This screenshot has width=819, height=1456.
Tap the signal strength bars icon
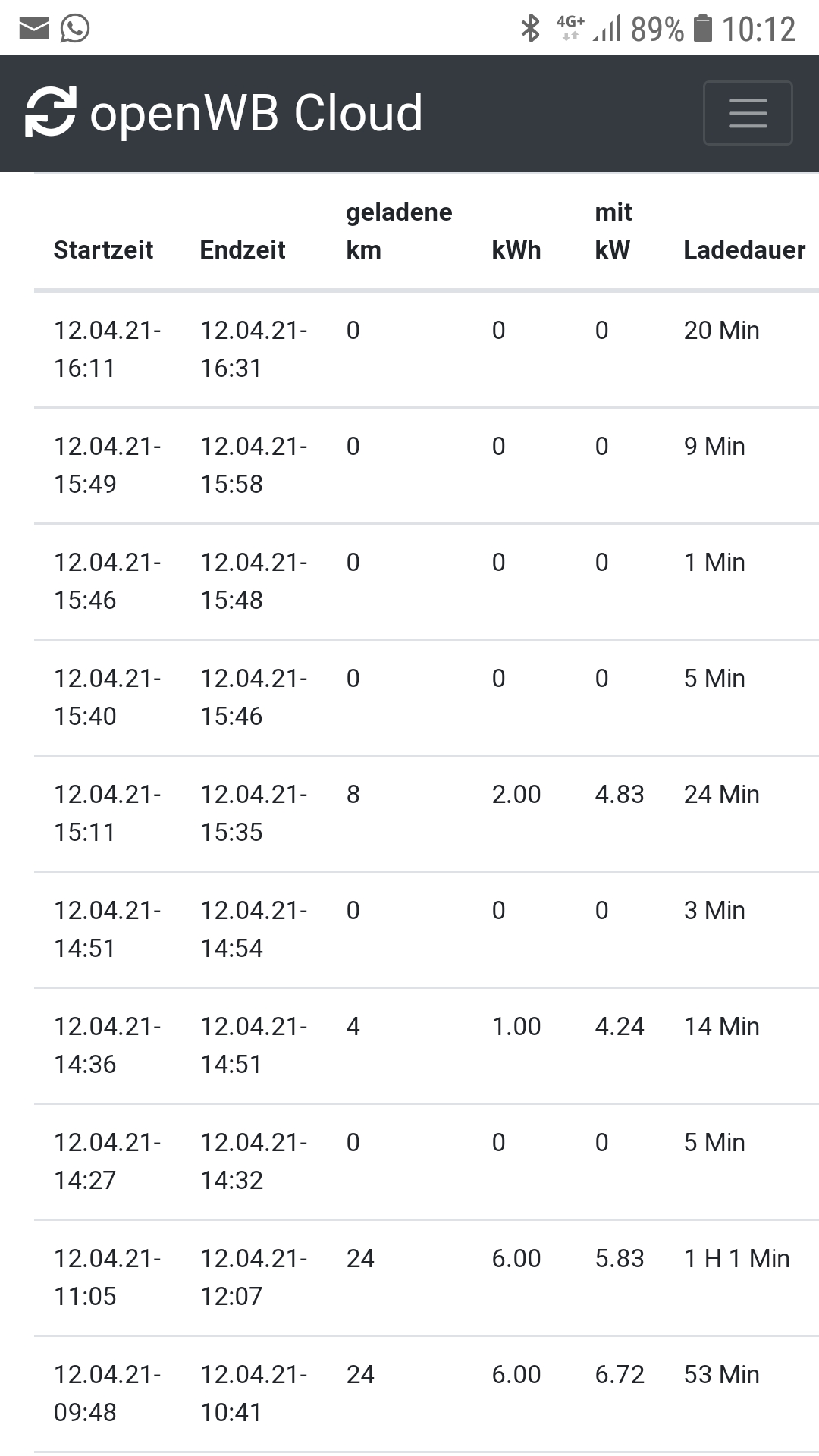(x=607, y=29)
